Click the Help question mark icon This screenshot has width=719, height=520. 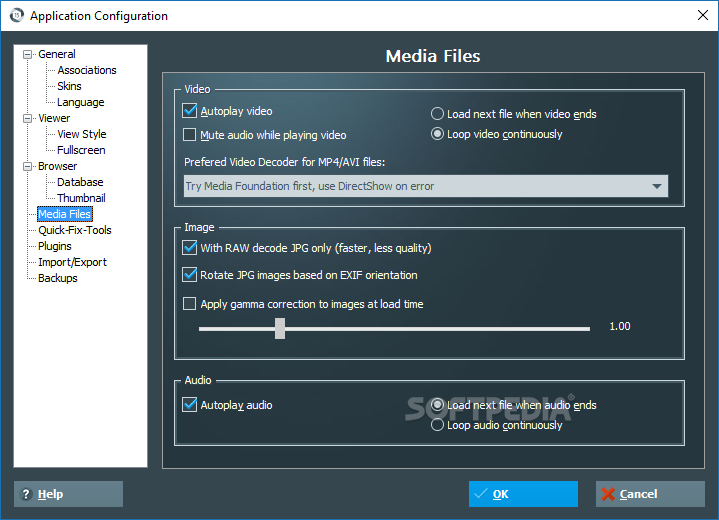click(x=26, y=494)
